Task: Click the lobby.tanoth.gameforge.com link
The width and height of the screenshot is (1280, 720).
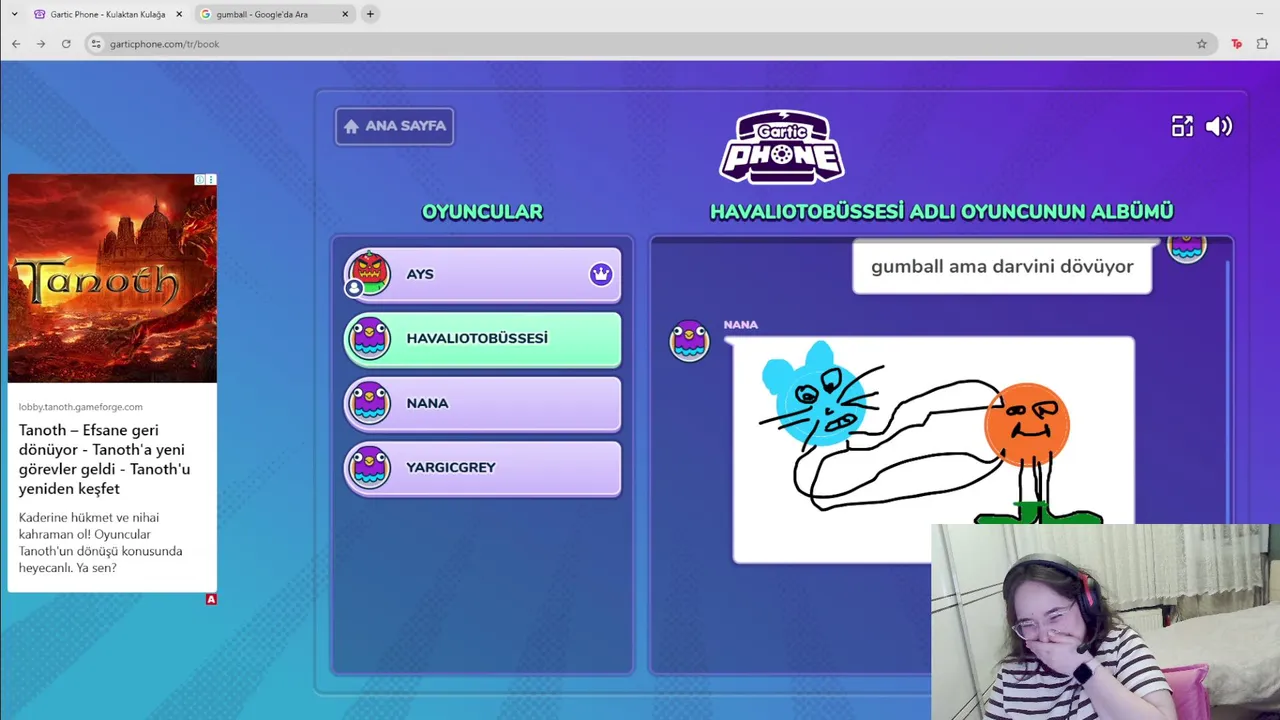Action: click(80, 407)
